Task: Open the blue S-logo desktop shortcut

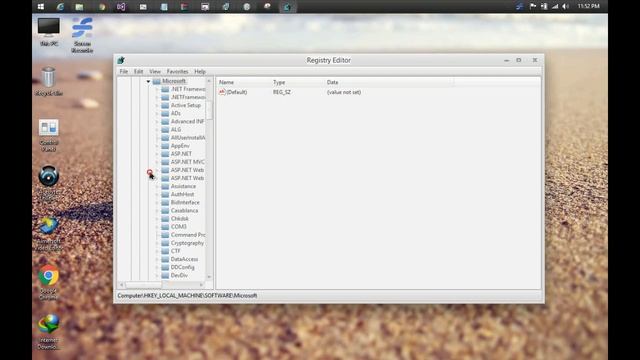Action: point(82,35)
